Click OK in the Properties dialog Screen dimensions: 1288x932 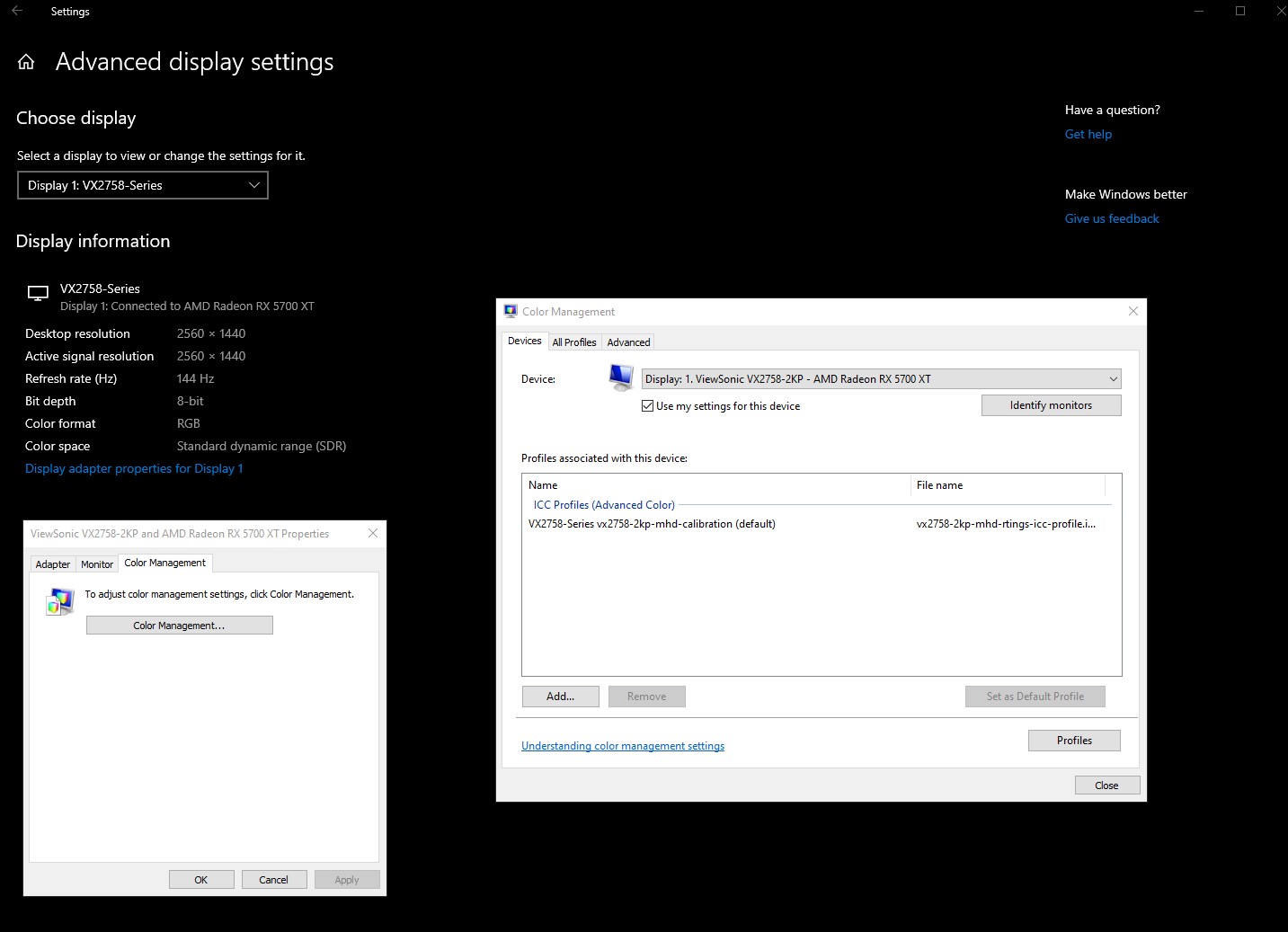[201, 880]
